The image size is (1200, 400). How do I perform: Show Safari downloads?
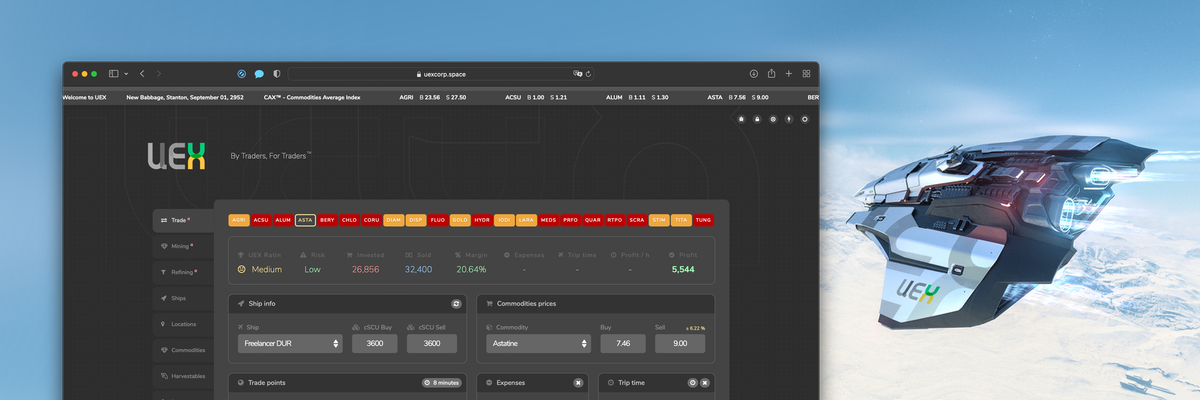point(754,74)
